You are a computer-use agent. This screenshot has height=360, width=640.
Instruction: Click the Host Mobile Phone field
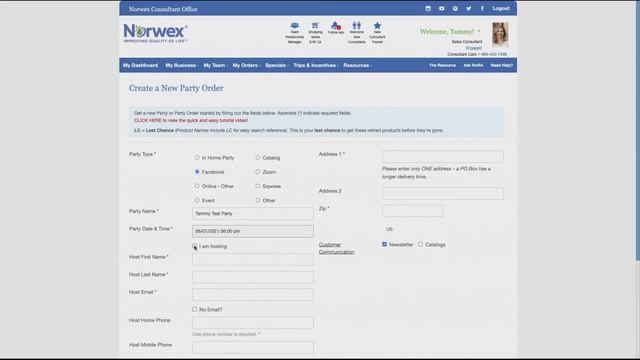[253, 347]
